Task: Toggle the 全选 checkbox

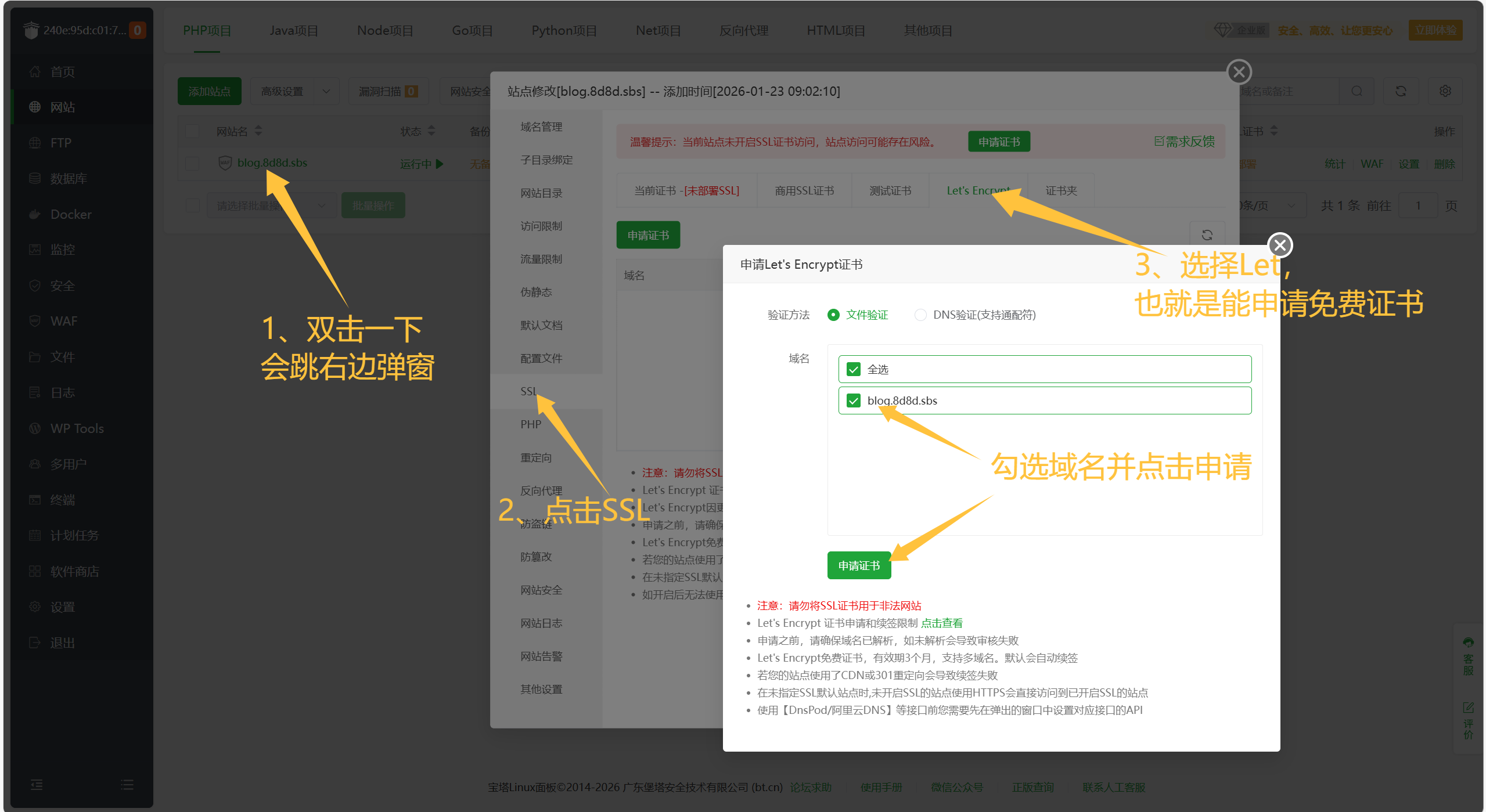Action: point(854,369)
